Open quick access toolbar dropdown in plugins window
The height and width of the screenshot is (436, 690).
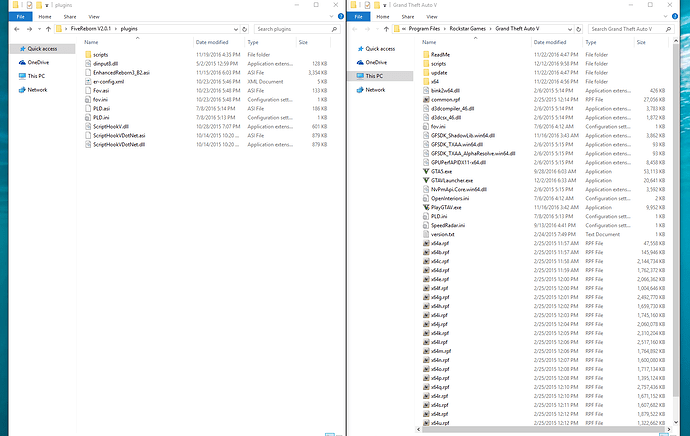(x=47, y=5)
